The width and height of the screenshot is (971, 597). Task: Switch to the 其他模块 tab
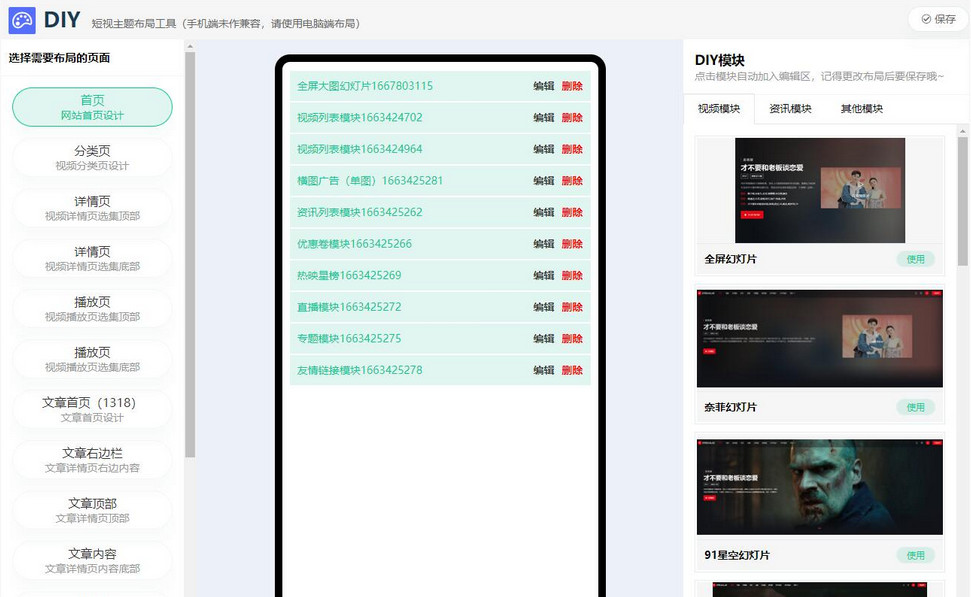point(861,109)
